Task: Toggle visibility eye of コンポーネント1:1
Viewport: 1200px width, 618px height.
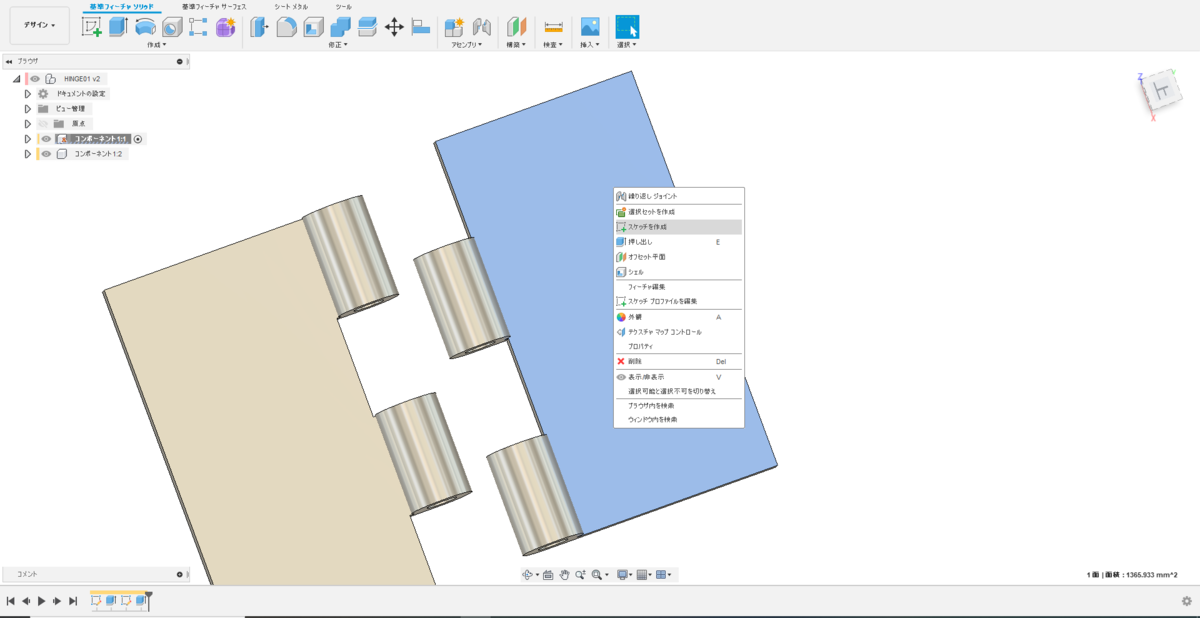Action: [46, 139]
